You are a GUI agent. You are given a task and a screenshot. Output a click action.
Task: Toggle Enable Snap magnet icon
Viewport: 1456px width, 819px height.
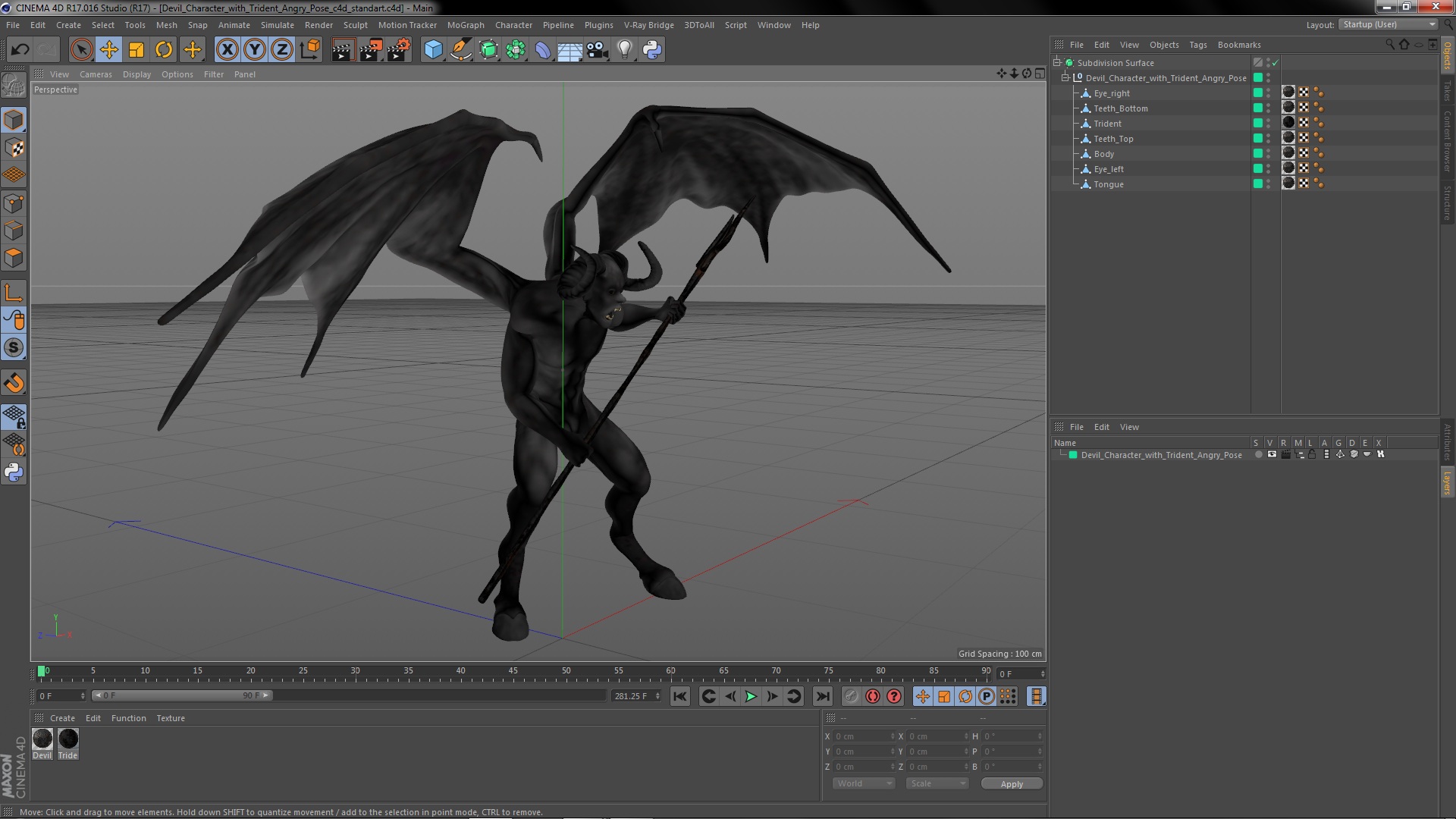(14, 383)
